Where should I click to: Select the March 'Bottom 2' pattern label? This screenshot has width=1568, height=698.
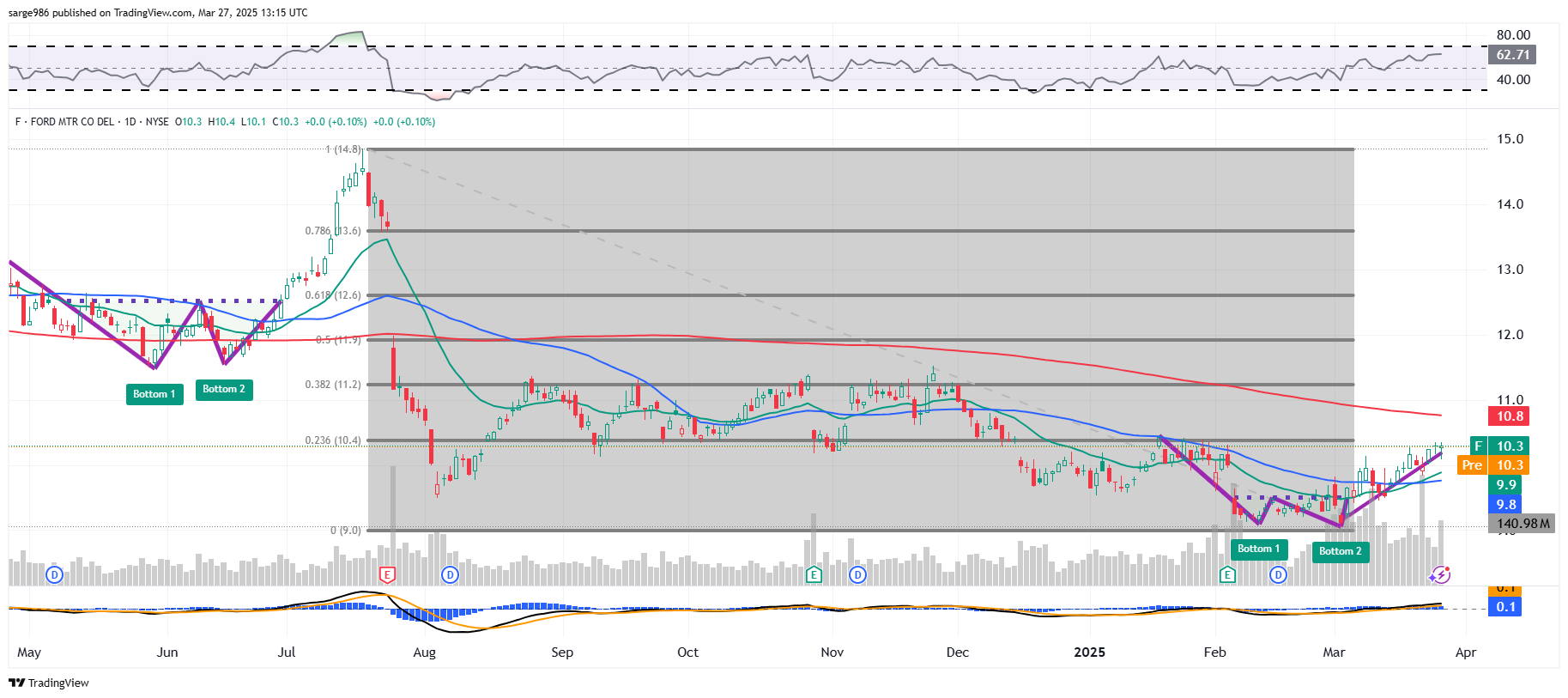point(1340,551)
